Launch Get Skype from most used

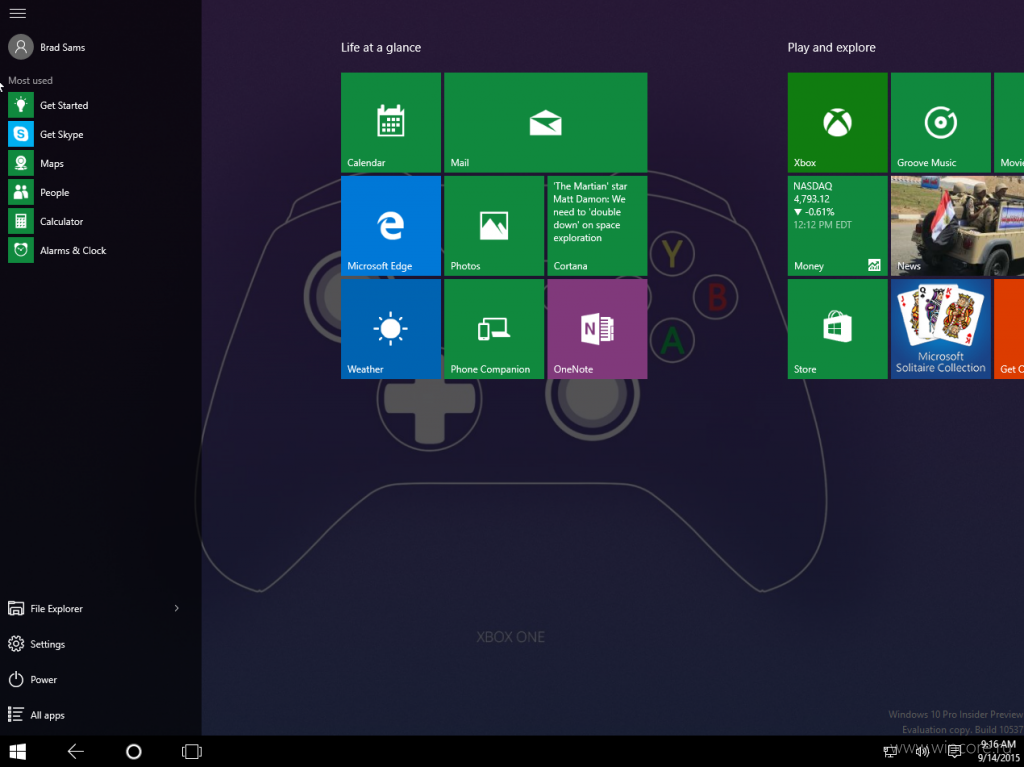point(46,134)
